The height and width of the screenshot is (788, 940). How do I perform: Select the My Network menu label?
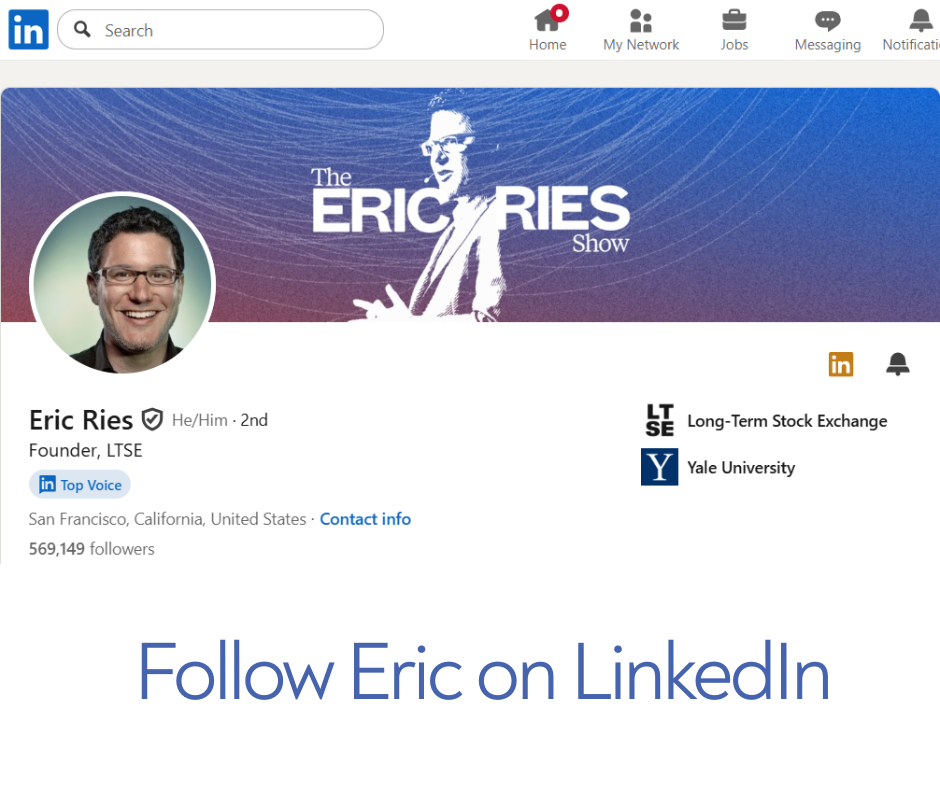(641, 45)
